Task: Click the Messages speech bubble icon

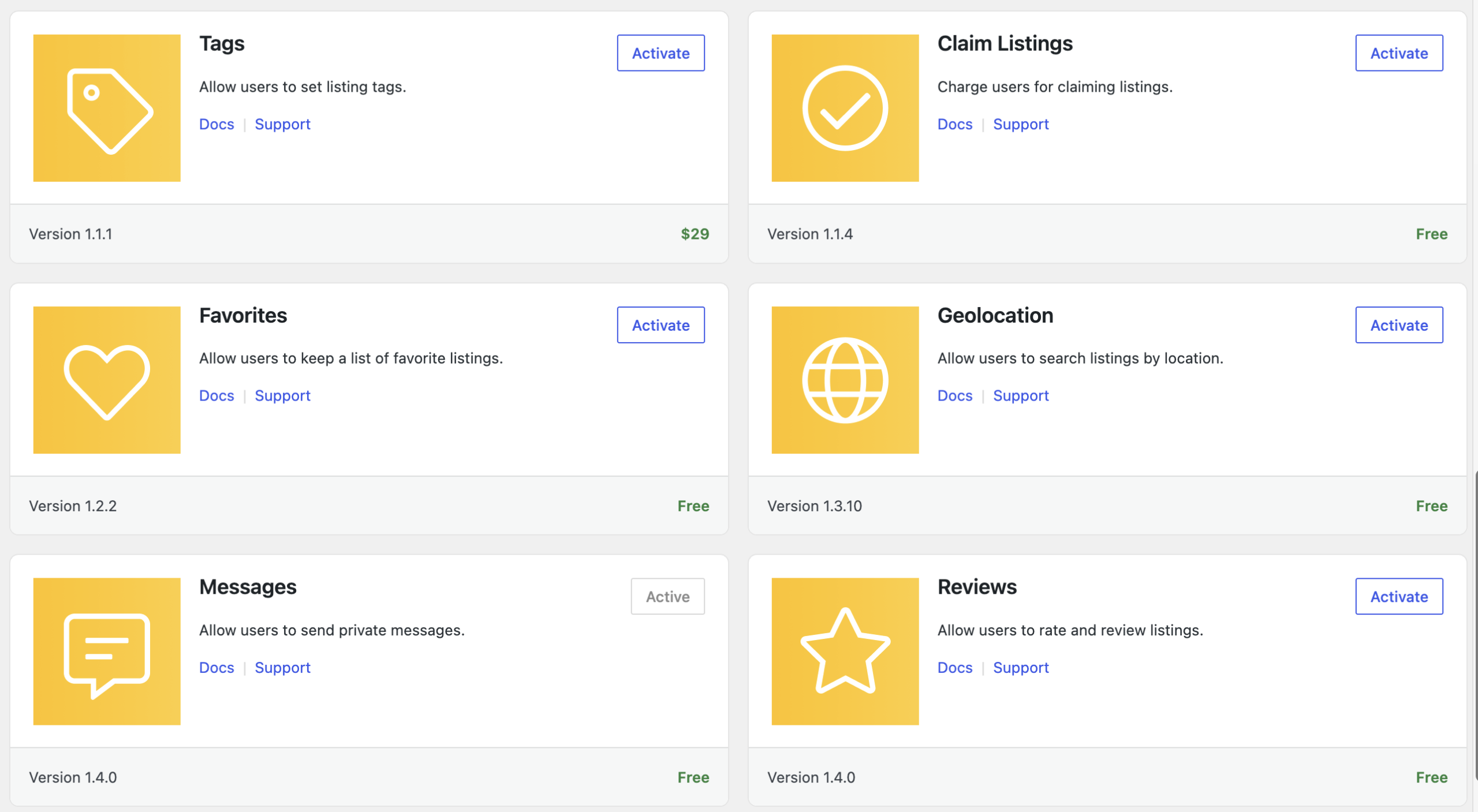Action: coord(107,652)
